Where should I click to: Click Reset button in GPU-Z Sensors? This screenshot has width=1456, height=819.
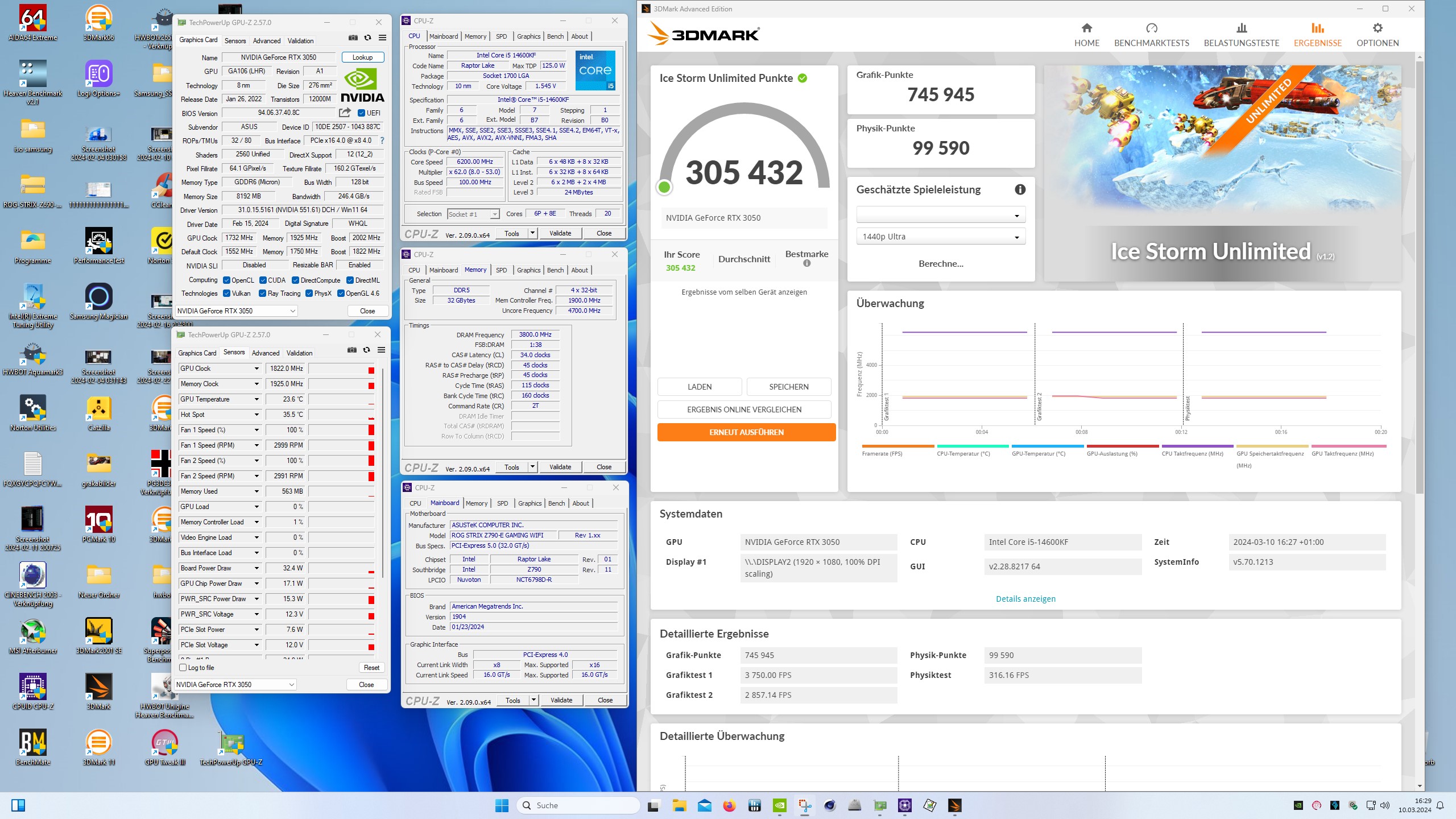[371, 668]
